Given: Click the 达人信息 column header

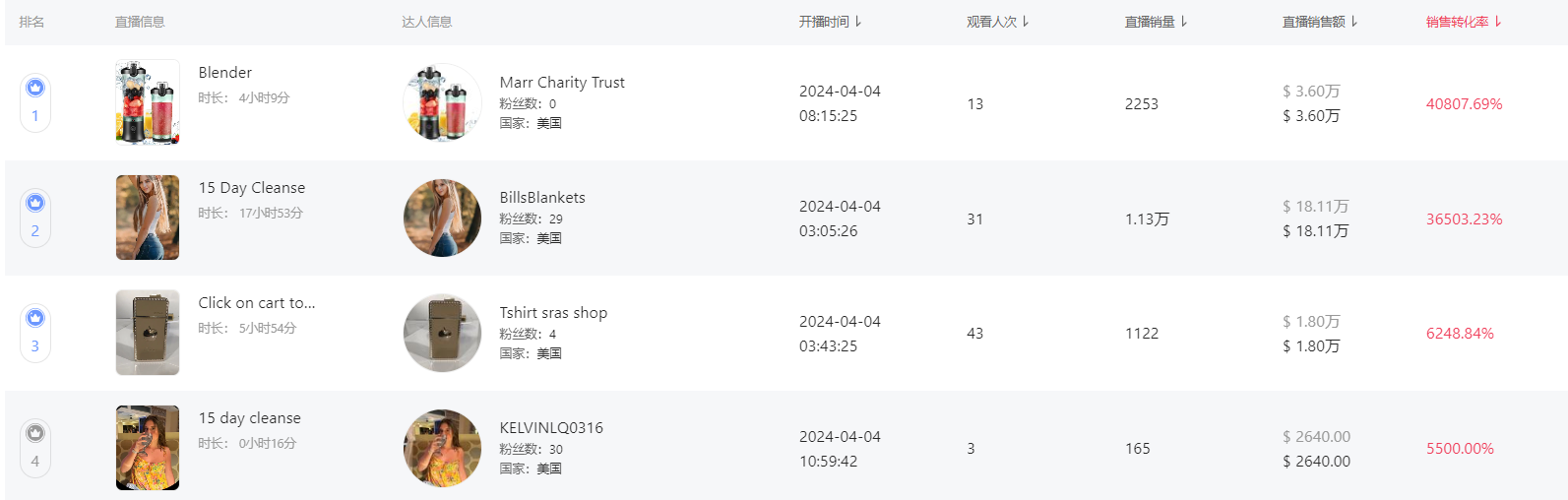Looking at the screenshot, I should 427,22.
